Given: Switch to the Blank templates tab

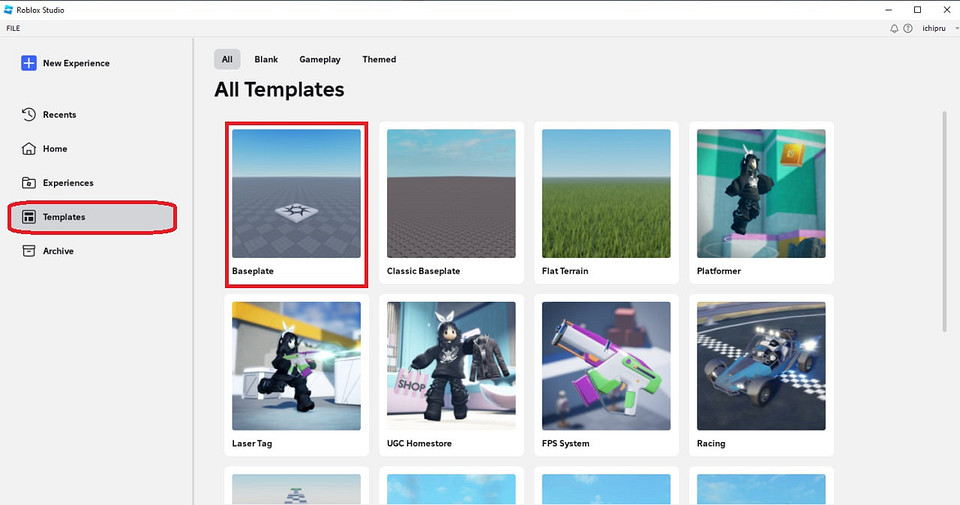Looking at the screenshot, I should pyautogui.click(x=266, y=60).
